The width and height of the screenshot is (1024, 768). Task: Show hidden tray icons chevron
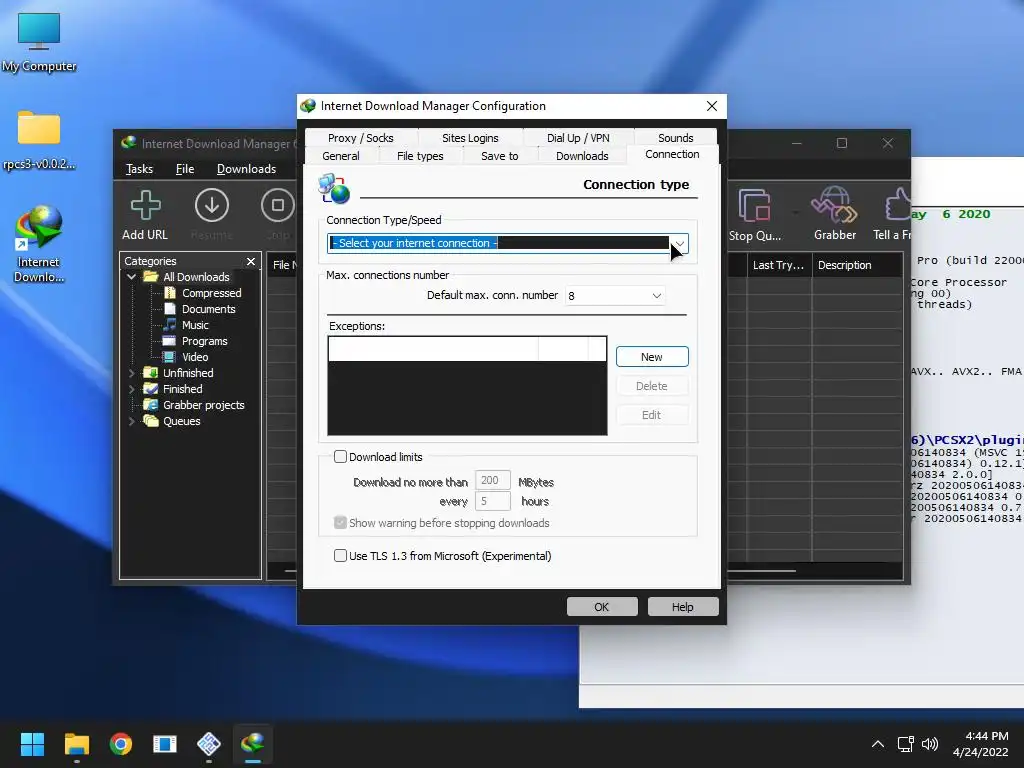click(878, 744)
